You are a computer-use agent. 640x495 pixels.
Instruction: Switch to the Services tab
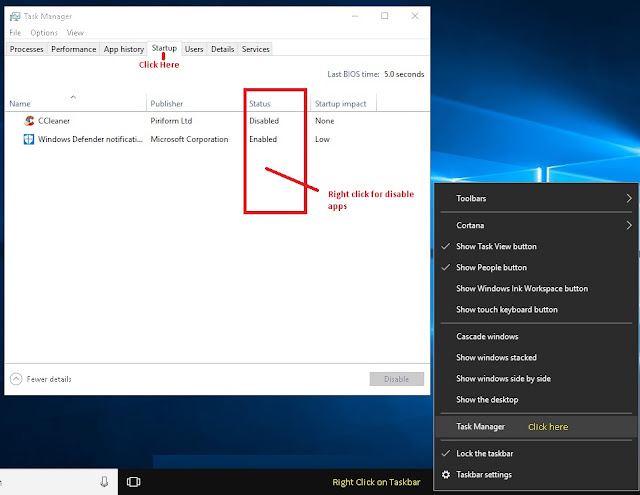coord(256,49)
